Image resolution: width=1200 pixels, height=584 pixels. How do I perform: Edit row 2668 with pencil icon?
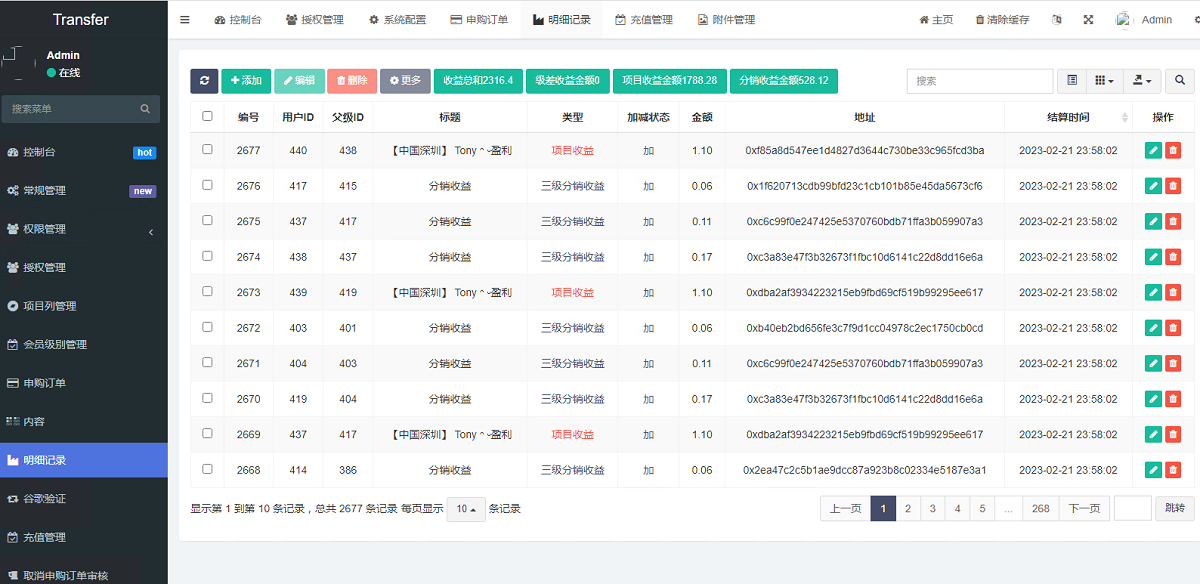click(1153, 470)
